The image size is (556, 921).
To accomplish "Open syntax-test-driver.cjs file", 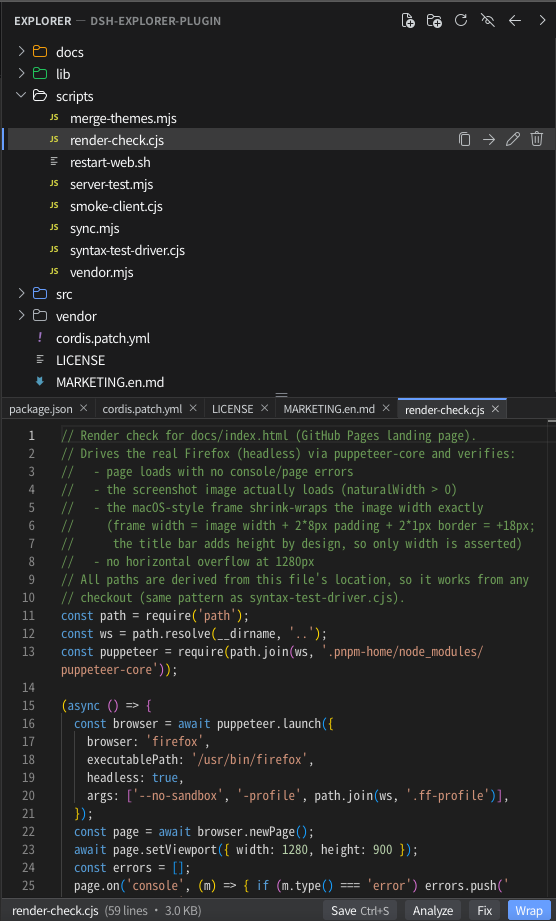I will [x=127, y=250].
